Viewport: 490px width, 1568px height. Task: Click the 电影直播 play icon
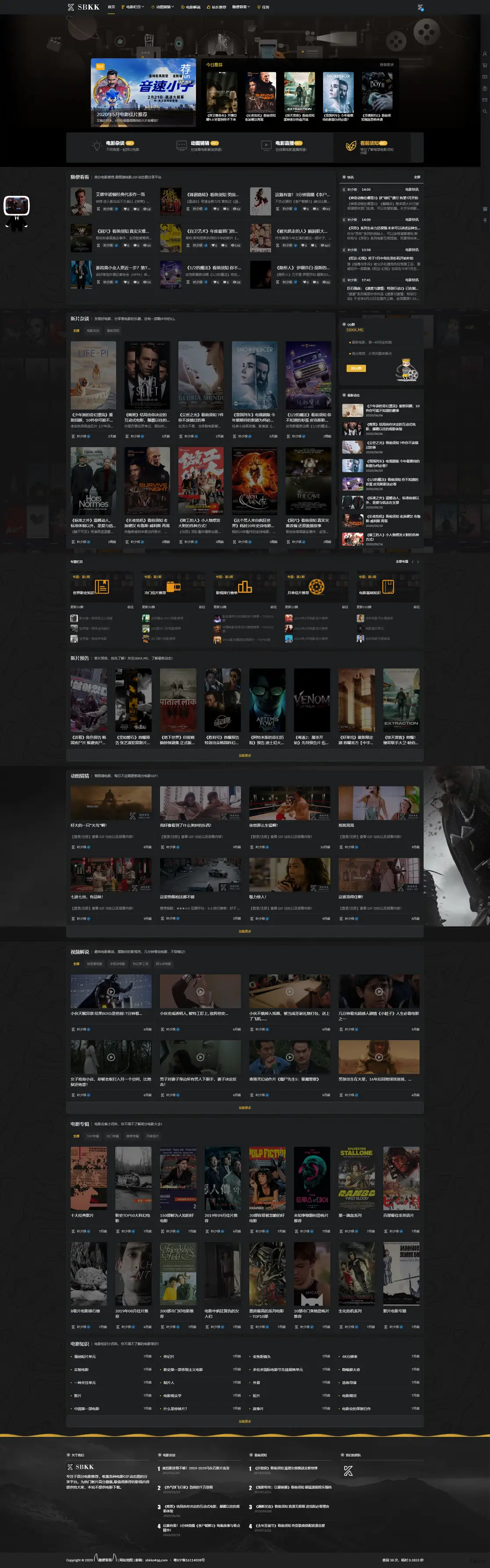266,146
